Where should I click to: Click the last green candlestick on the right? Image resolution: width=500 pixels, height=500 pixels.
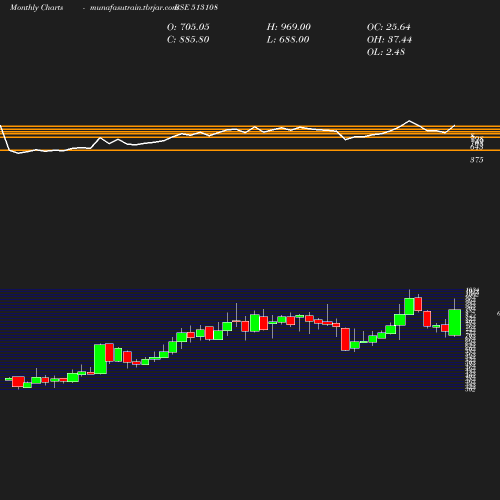455,322
